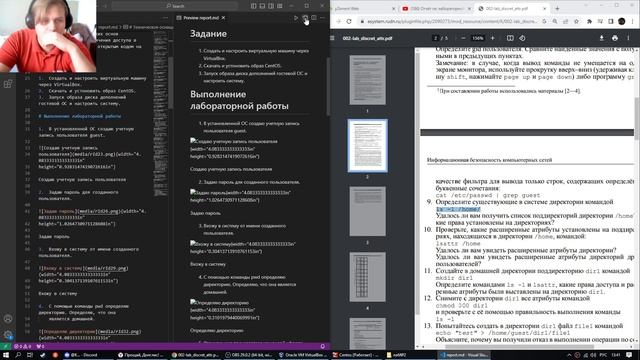Open the PDF viewer more actions menu

[628, 38]
